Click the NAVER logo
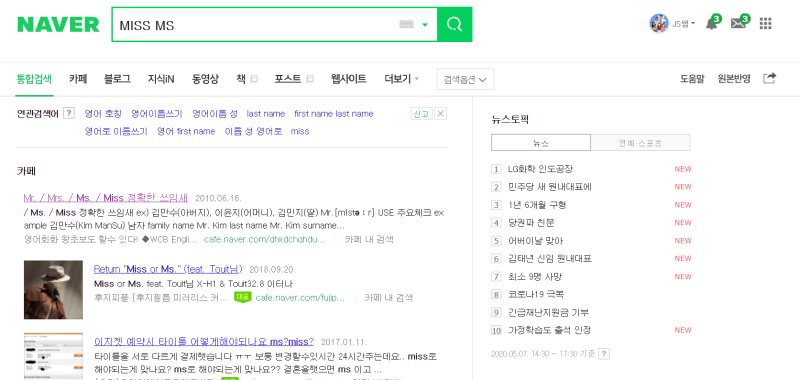This screenshot has height=380, width=800. click(x=58, y=24)
